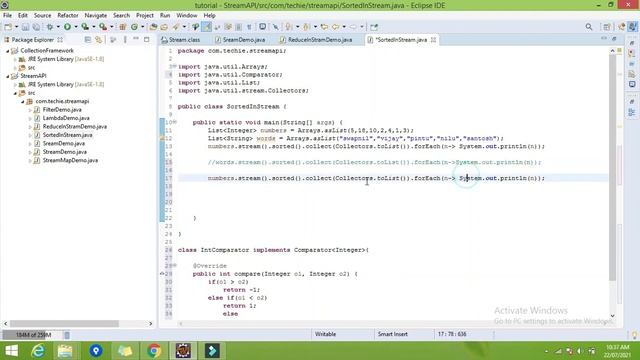
Task: Expand JRE System Library under StreamAPI
Action: pyautogui.click(x=15, y=84)
